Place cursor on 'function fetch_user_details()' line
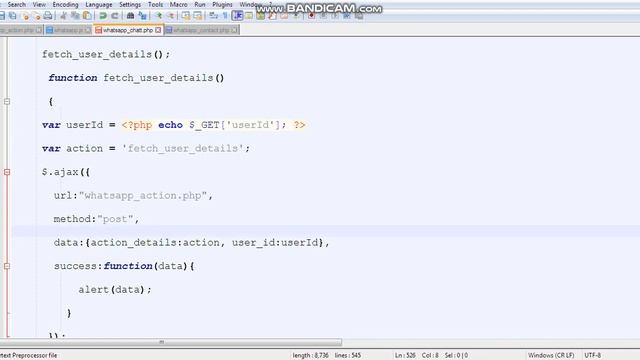Viewport: 640px width, 360px height. (x=136, y=78)
